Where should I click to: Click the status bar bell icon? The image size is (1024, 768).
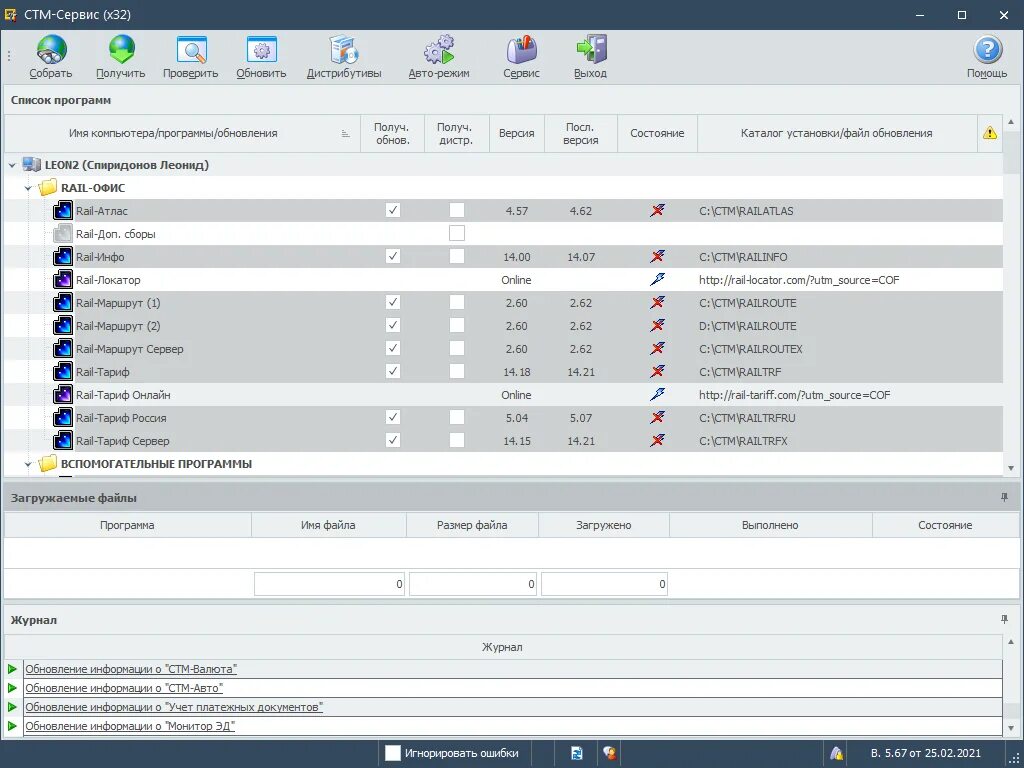point(837,753)
